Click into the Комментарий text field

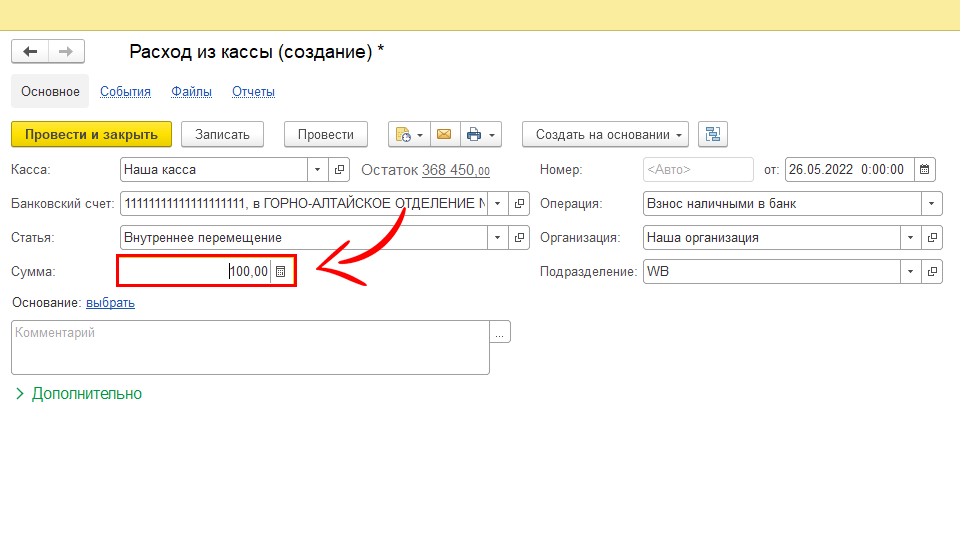click(250, 347)
